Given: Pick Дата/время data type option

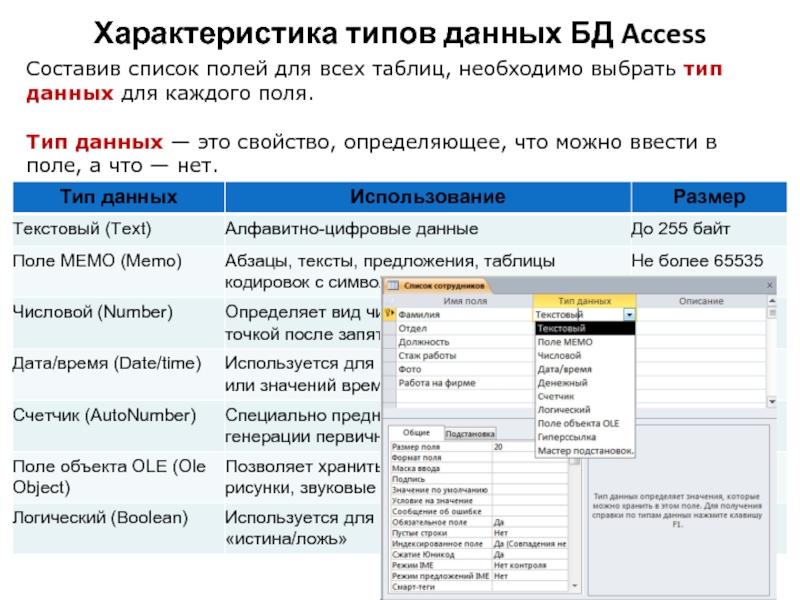Looking at the screenshot, I should point(563,369).
